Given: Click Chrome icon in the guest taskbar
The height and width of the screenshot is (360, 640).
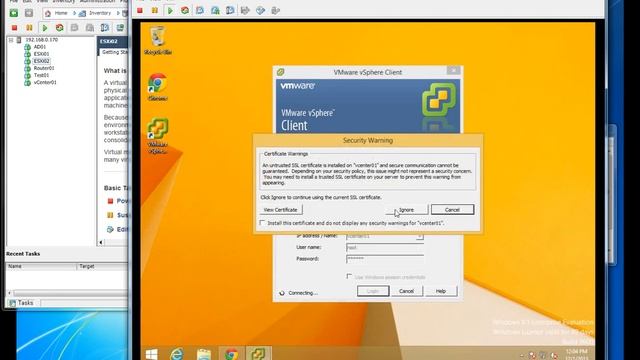Looking at the screenshot, I should [231, 354].
